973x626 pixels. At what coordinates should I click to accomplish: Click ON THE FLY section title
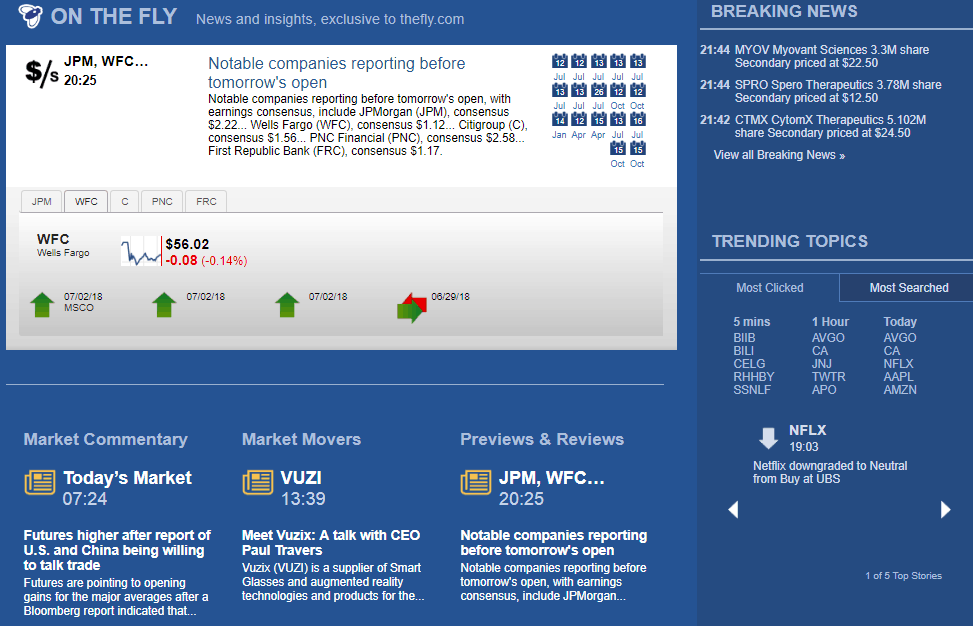click(x=114, y=16)
